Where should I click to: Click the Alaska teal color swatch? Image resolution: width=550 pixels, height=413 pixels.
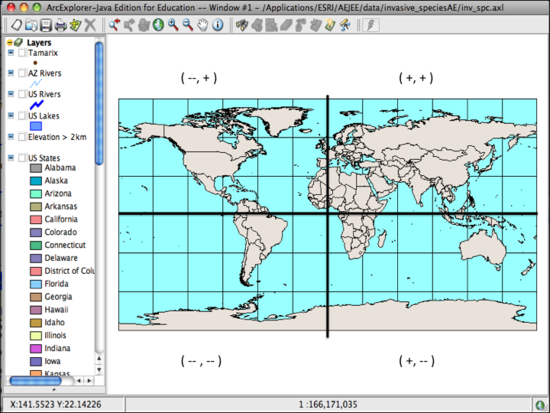pos(36,181)
